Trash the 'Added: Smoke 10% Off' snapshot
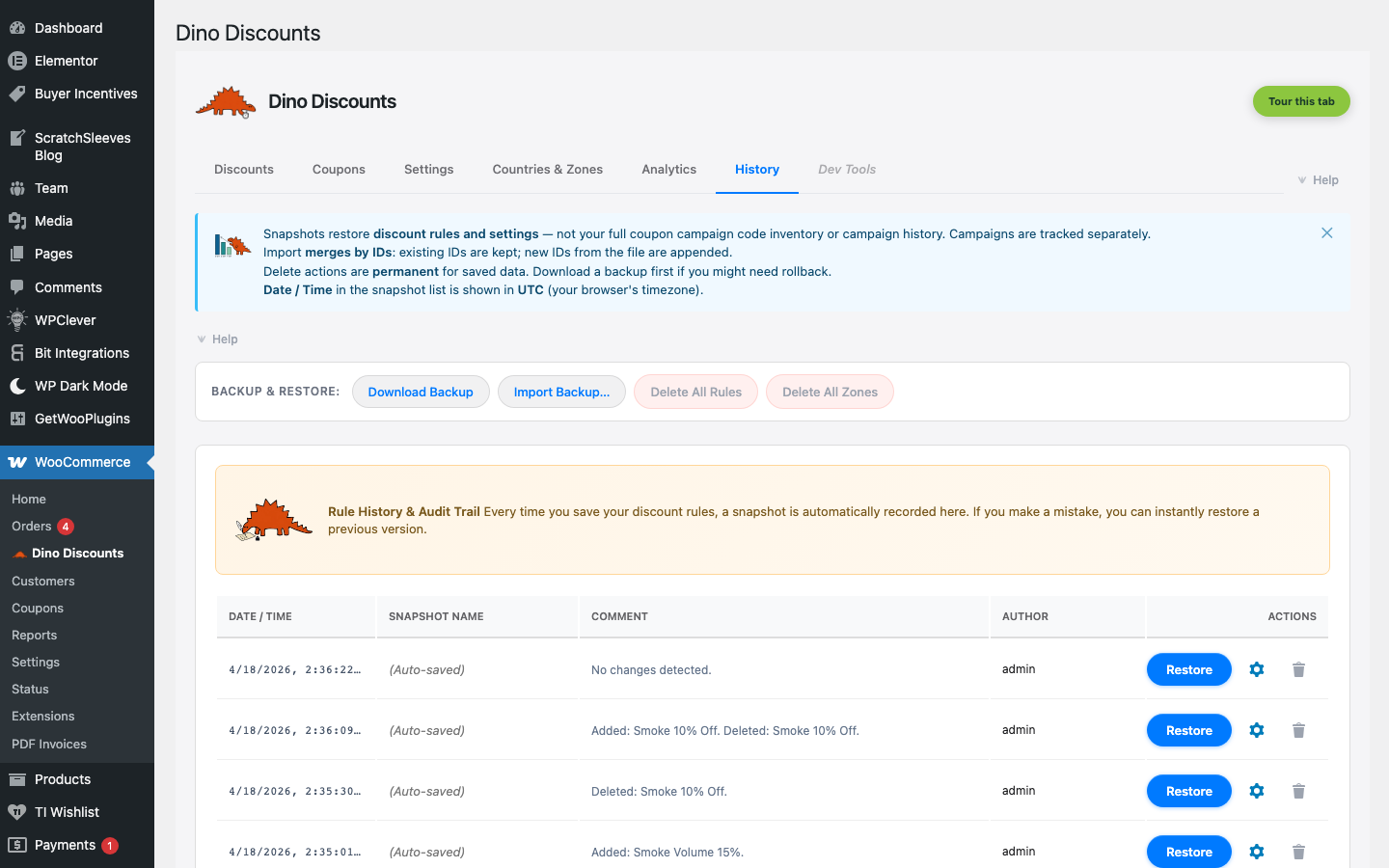The width and height of the screenshot is (1389, 868). [1298, 730]
